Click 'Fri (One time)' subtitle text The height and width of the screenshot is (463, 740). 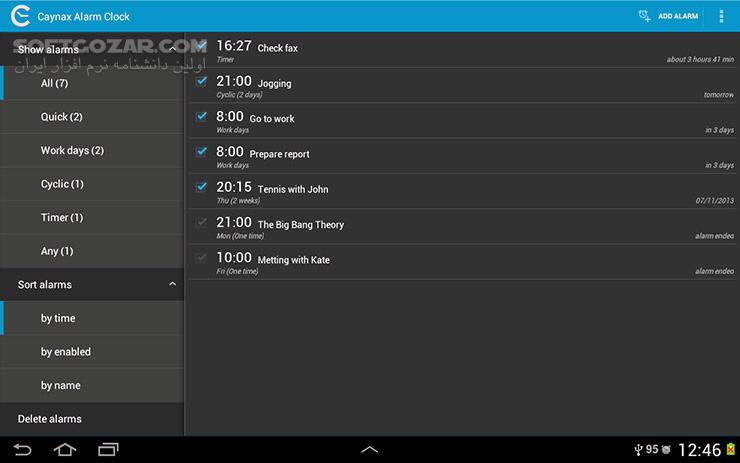237,271
